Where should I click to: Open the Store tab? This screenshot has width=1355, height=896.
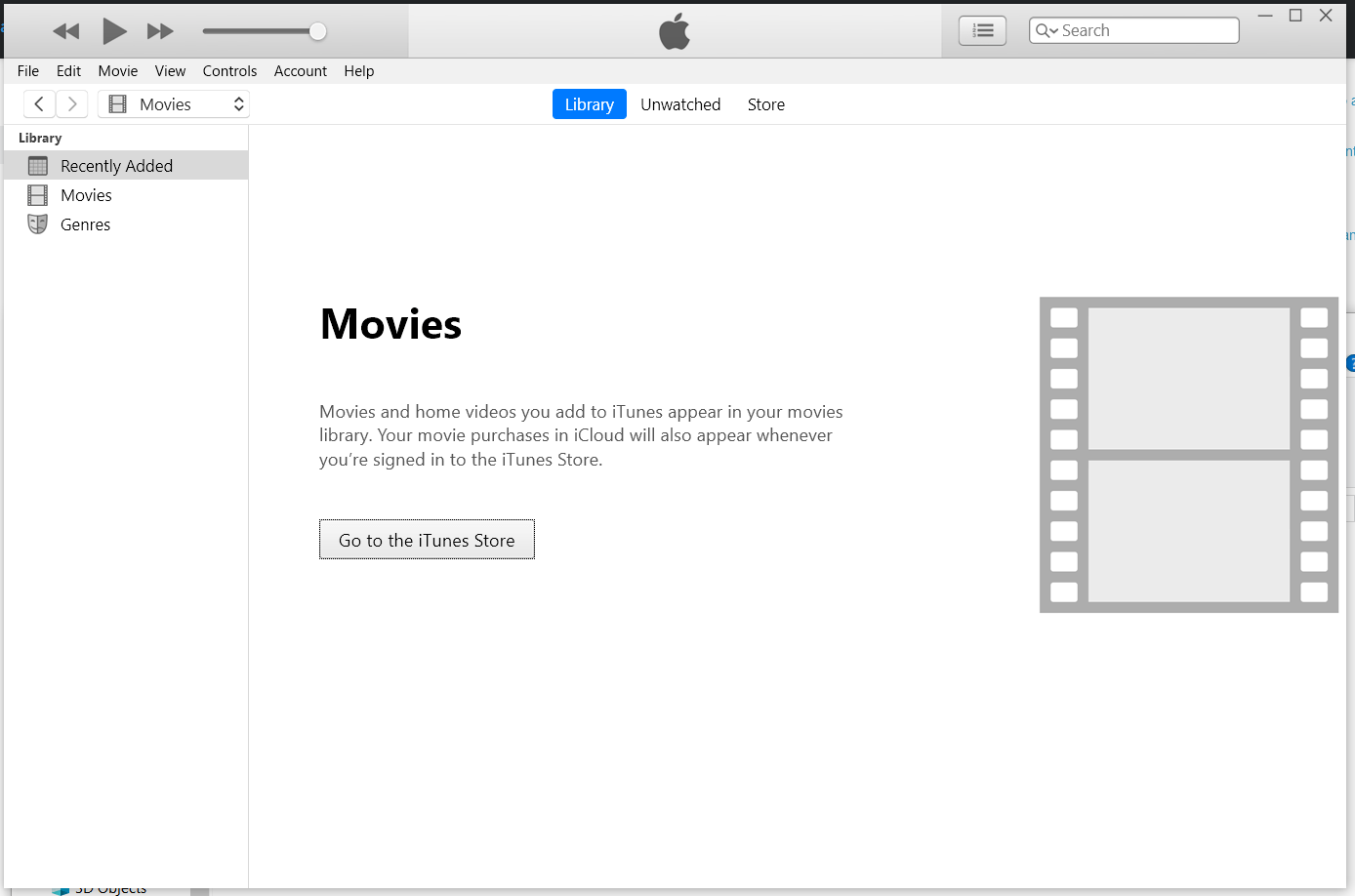(765, 104)
